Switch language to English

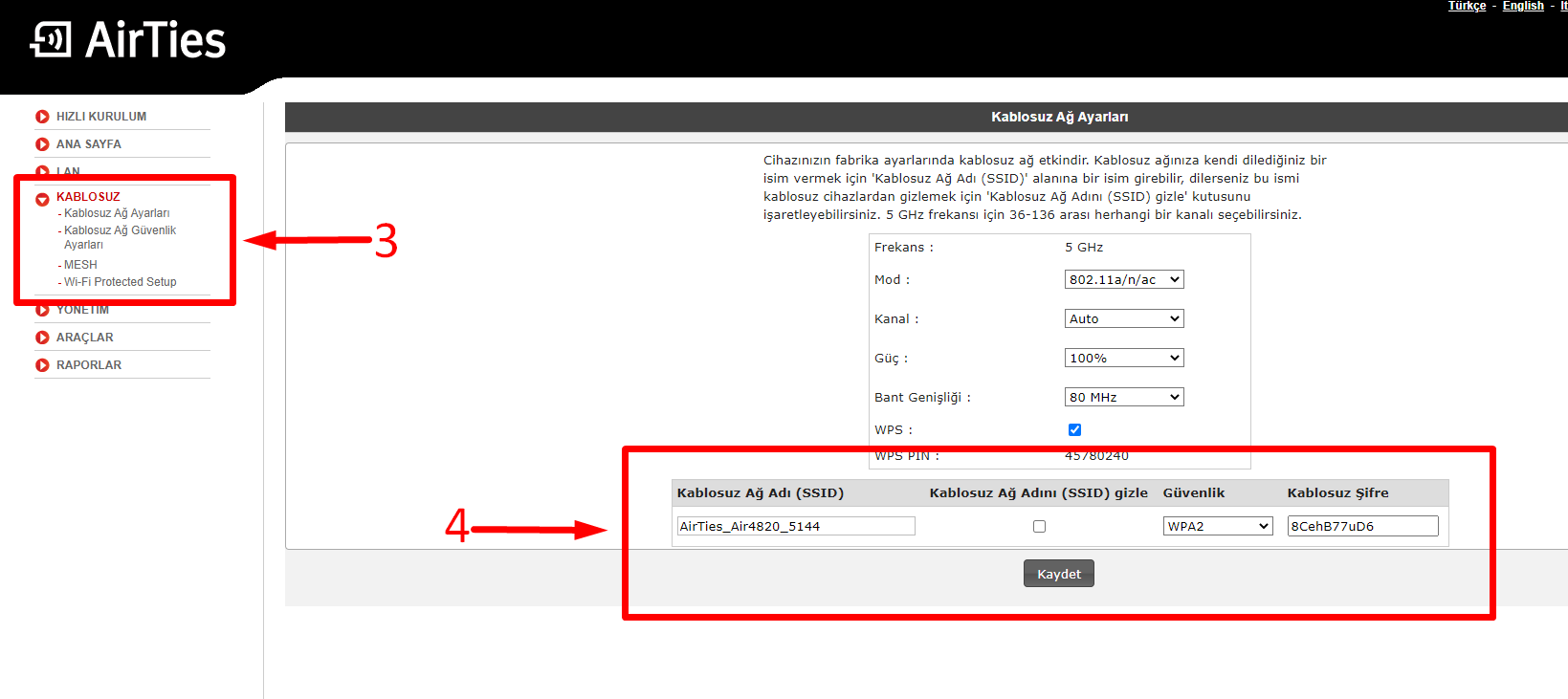(1523, 6)
